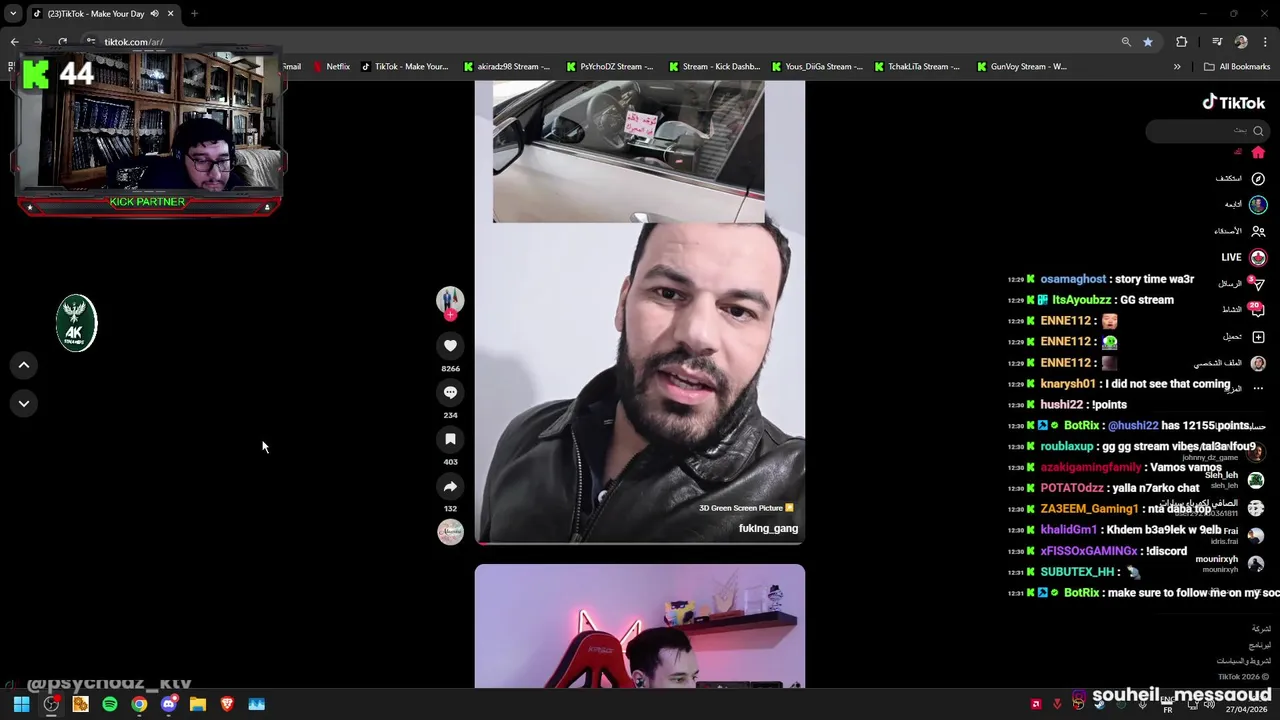Image resolution: width=1280 pixels, height=720 pixels.
Task: Open Upload plus icon in TikTok sidebar
Action: click(1258, 337)
